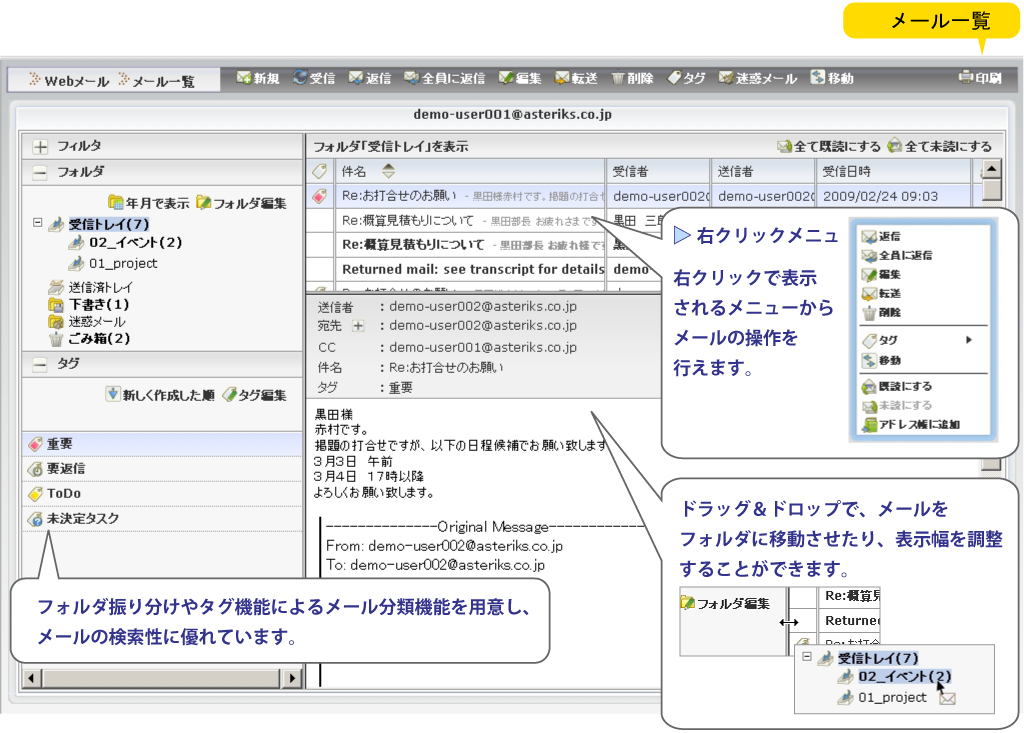Click 02_イベント(2) in the drag-drop example
Viewport: 1024px width, 733px height.
[904, 677]
